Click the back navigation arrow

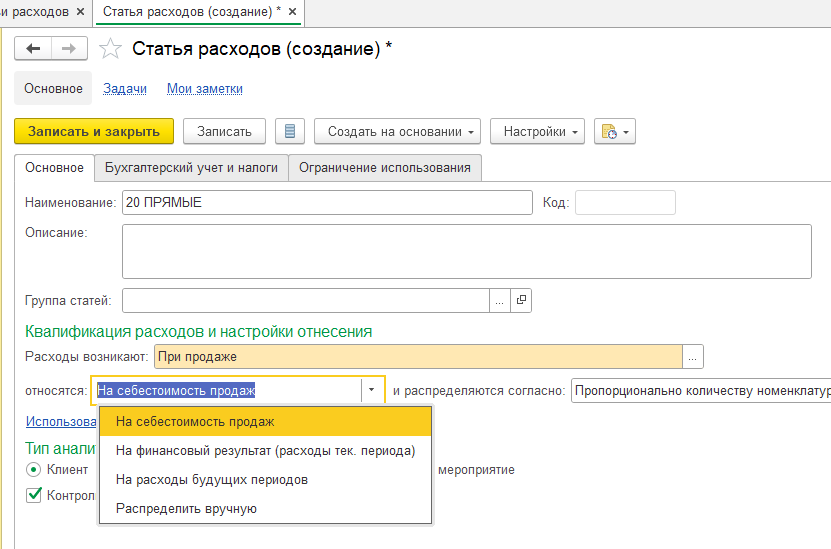34,50
